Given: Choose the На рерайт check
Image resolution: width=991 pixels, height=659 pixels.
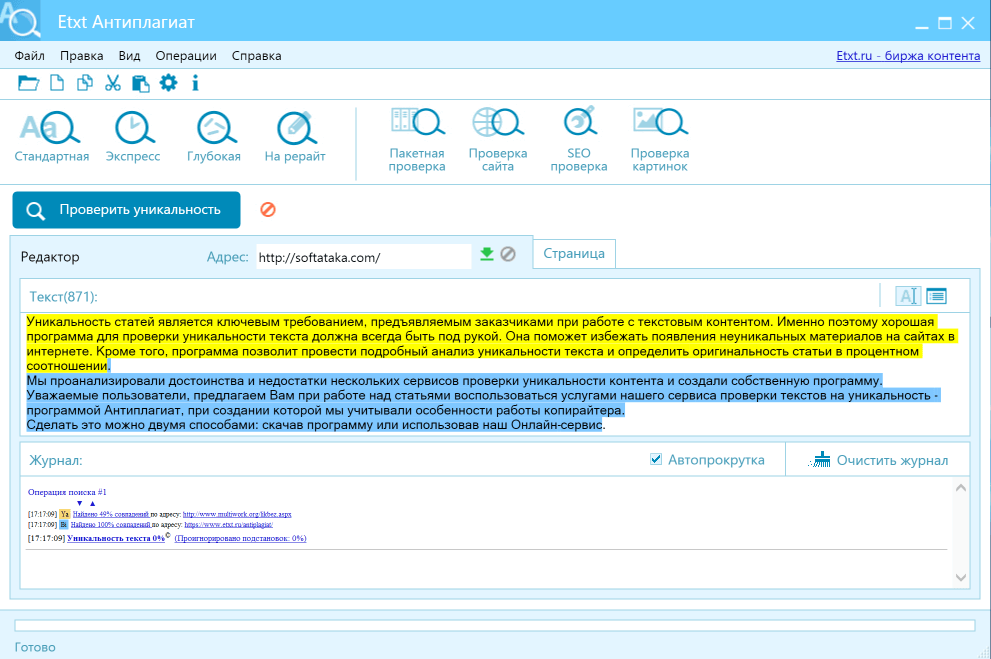Looking at the screenshot, I should [x=294, y=136].
